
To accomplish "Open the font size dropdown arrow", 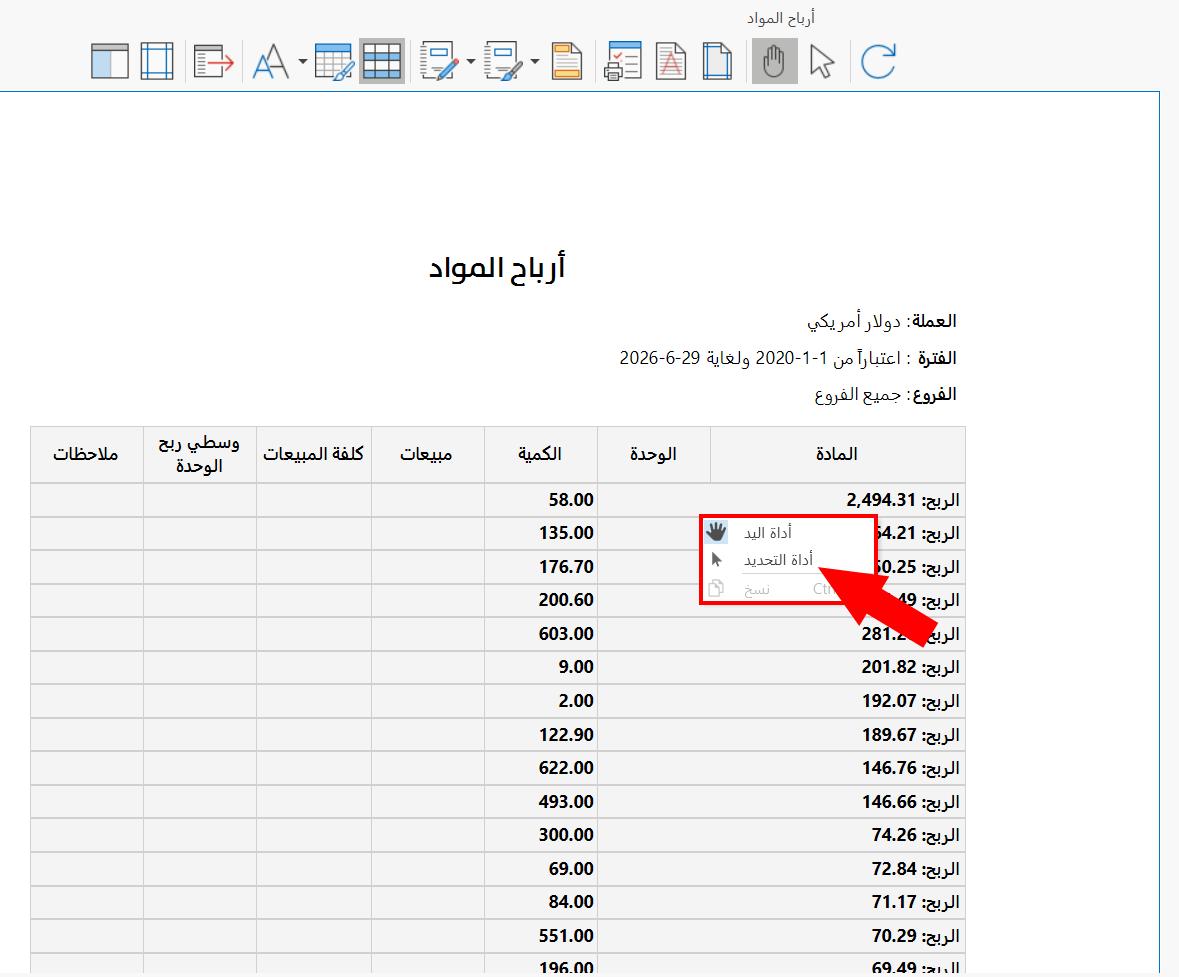I will (x=302, y=61).
